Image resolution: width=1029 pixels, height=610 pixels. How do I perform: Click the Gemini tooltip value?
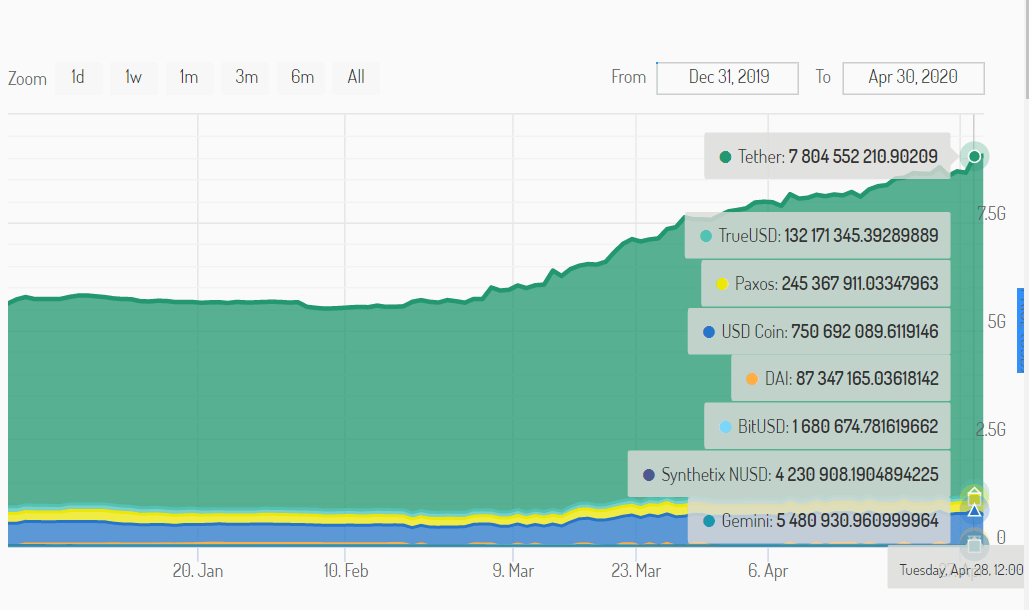(x=857, y=521)
